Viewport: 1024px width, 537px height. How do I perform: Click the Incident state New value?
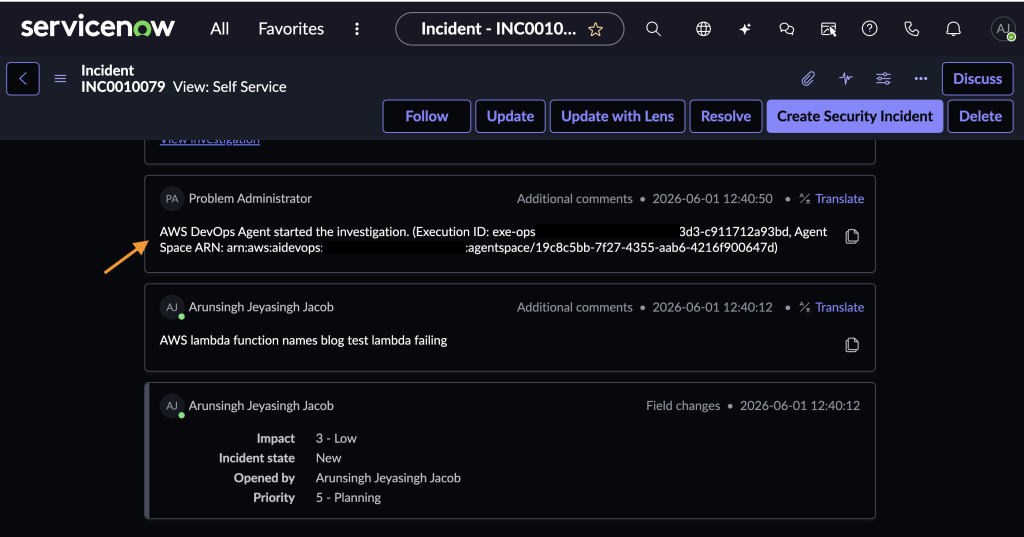tap(328, 458)
